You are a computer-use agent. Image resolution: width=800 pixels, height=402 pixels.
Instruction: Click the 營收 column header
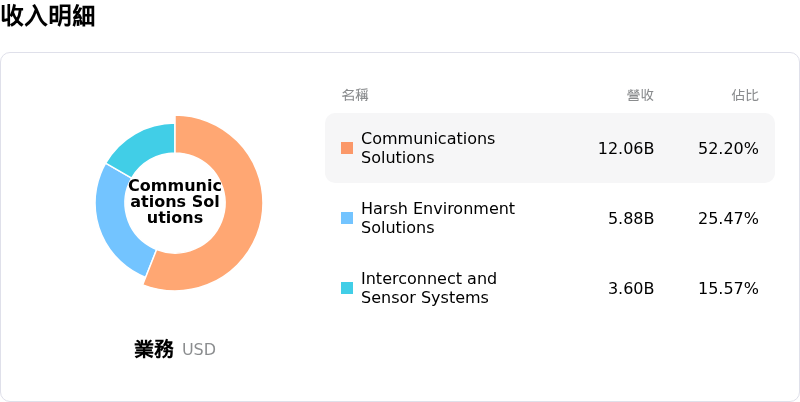click(x=640, y=95)
